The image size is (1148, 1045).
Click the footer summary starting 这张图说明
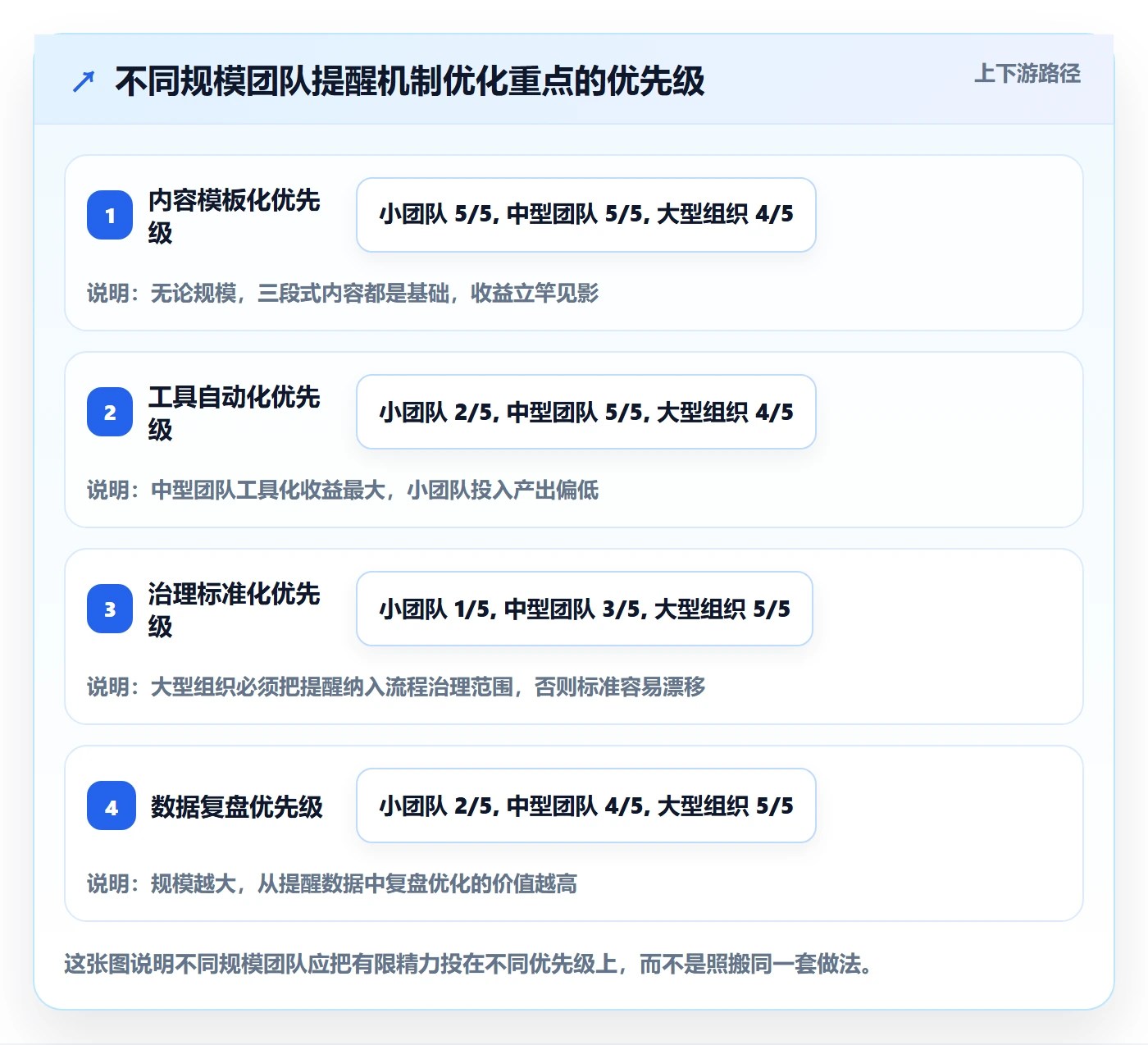(468, 963)
